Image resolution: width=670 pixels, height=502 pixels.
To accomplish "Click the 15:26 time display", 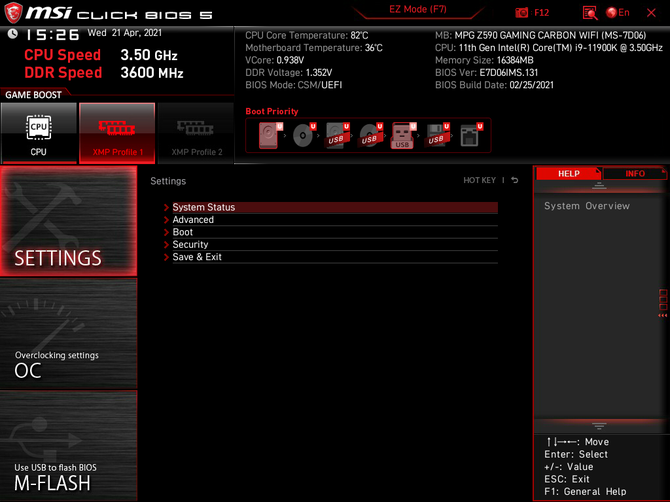I will (x=52, y=35).
